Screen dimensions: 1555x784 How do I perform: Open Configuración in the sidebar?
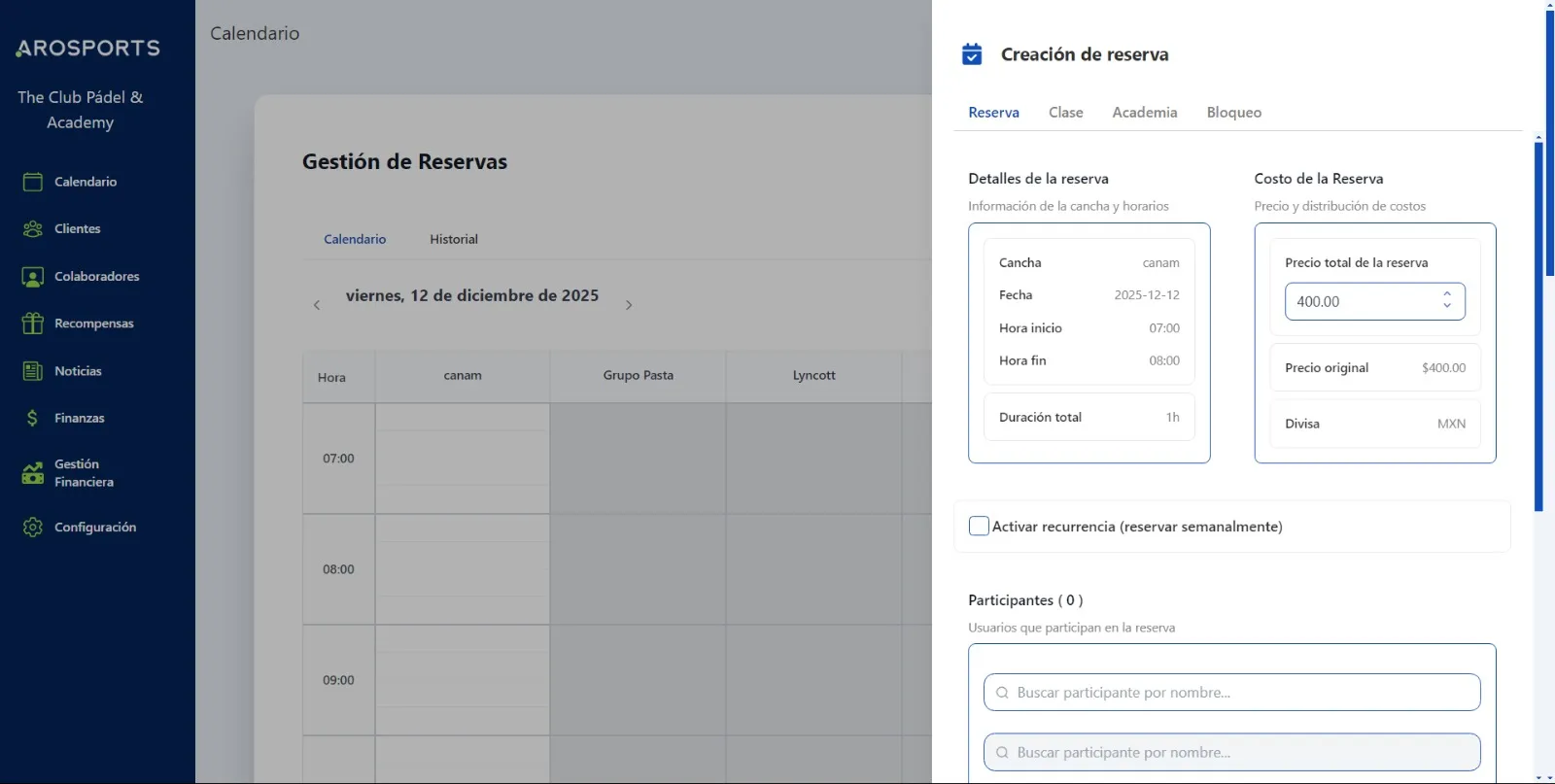(95, 527)
